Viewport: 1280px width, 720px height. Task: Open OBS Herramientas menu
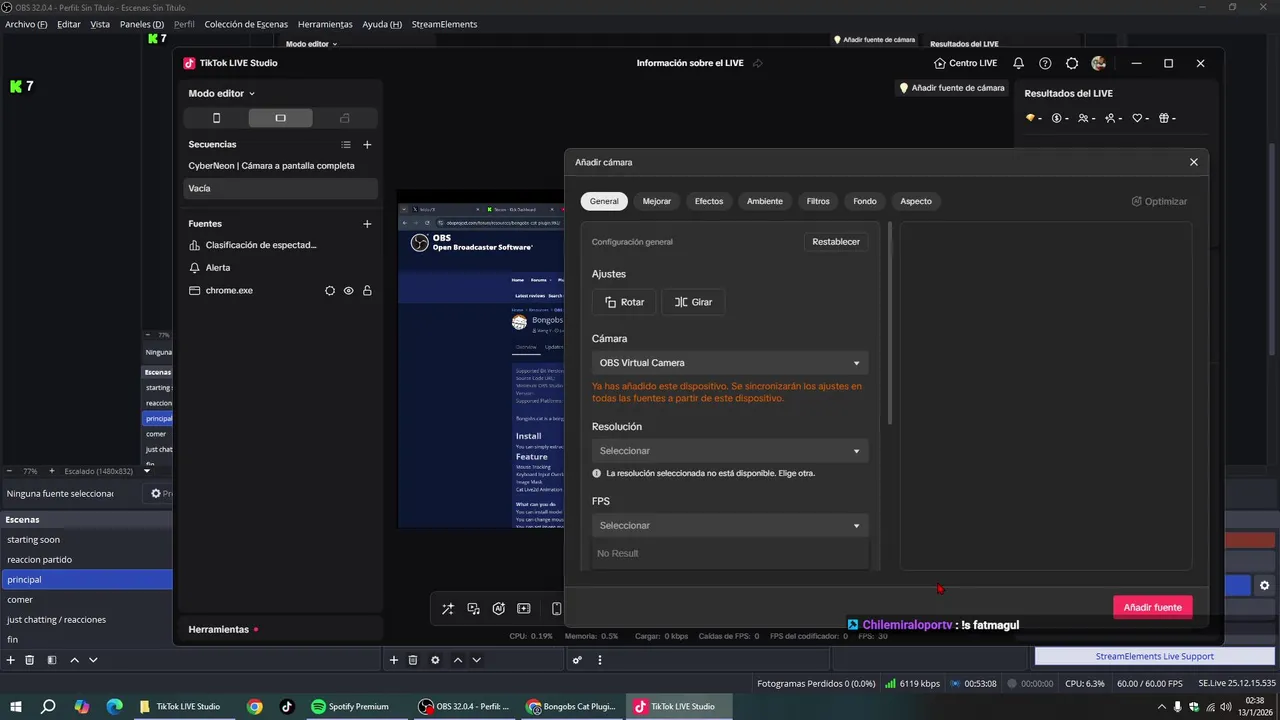(325, 24)
